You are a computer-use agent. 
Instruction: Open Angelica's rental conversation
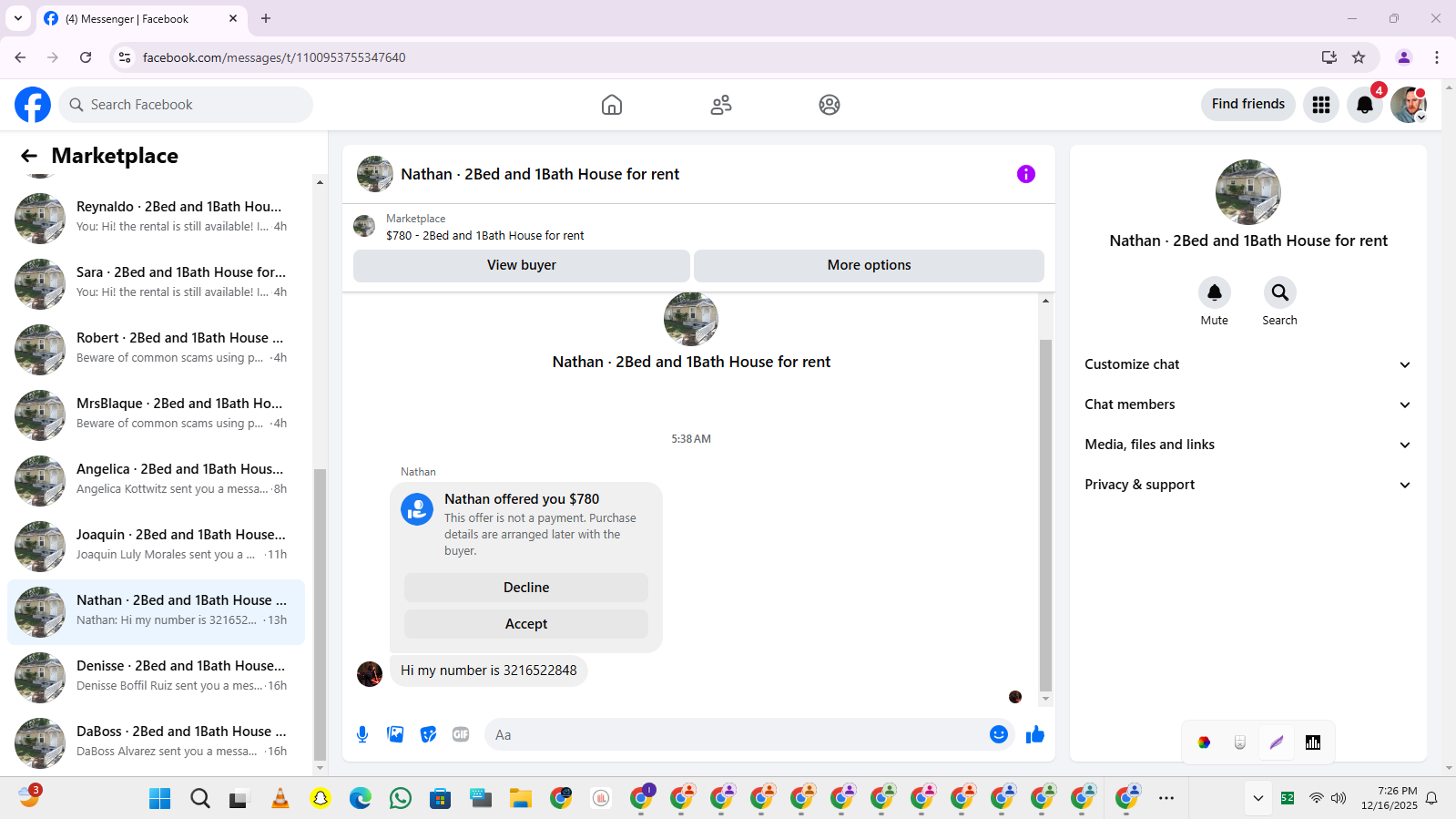[x=157, y=481]
